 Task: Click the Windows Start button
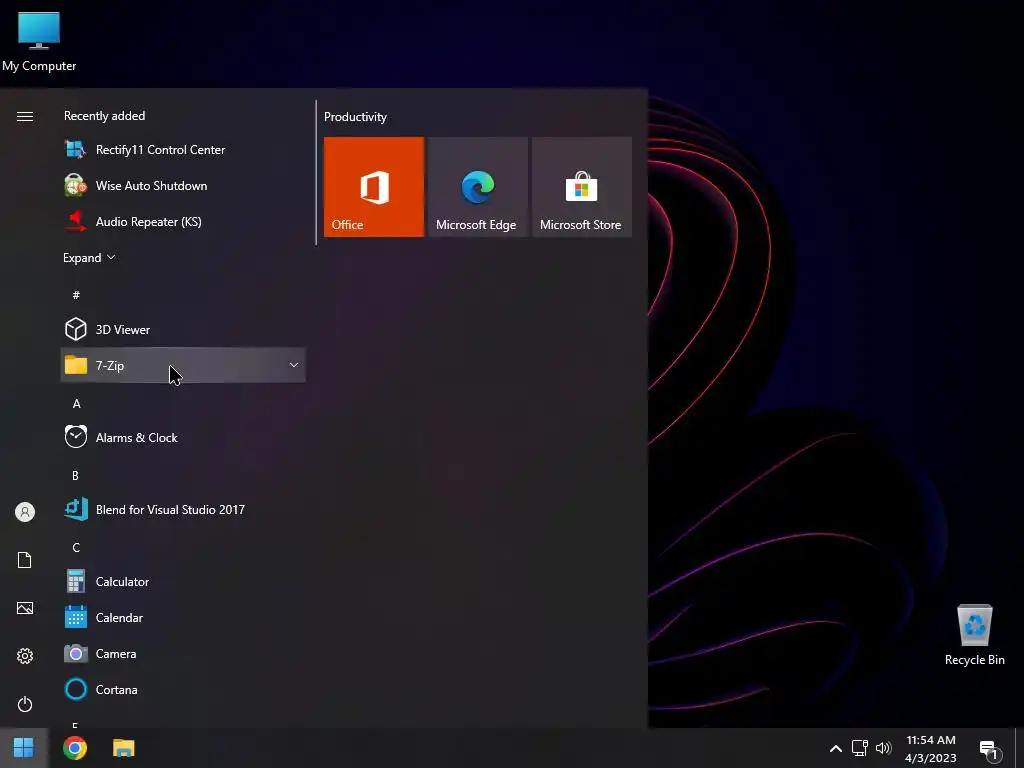pos(24,748)
